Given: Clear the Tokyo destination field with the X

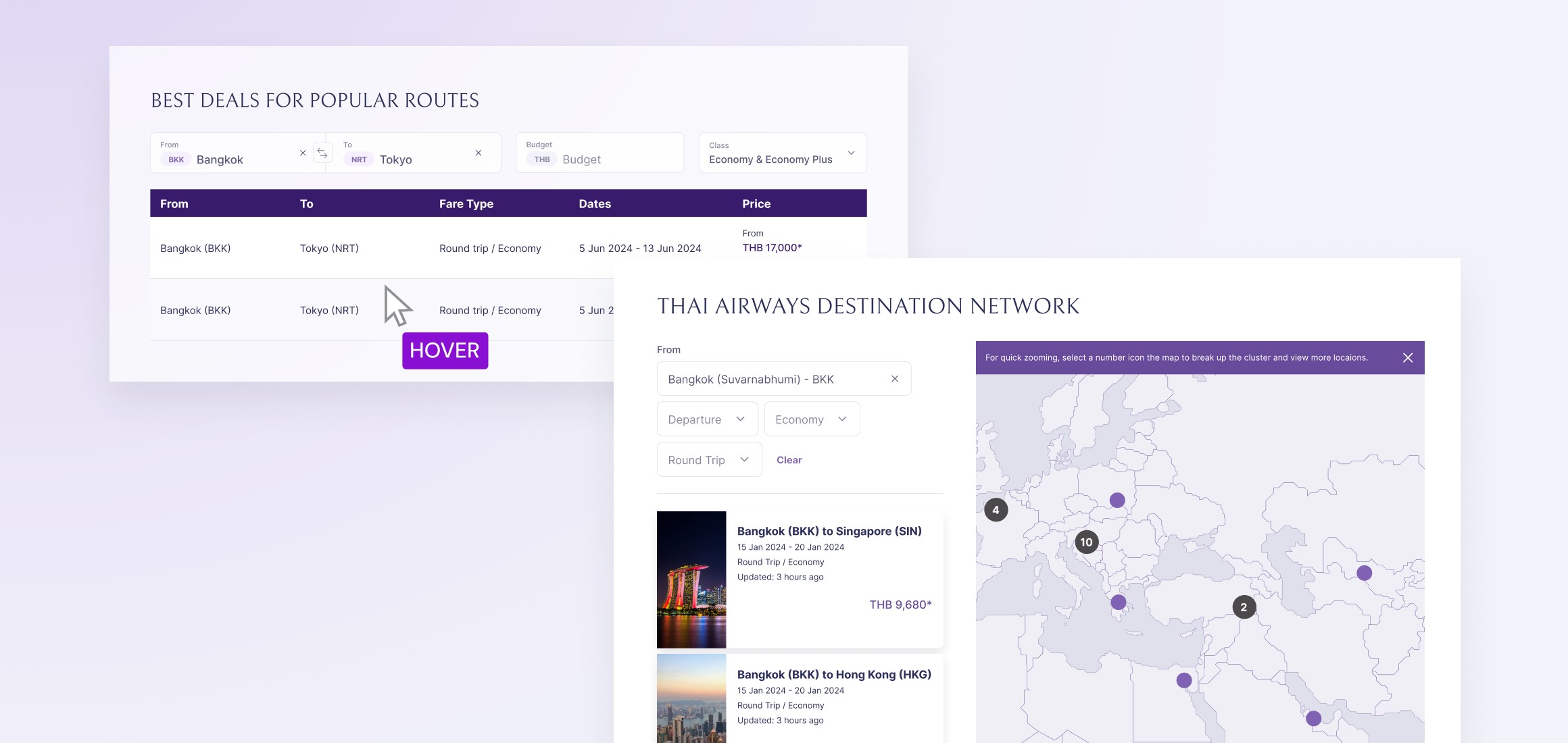Looking at the screenshot, I should pyautogui.click(x=479, y=153).
